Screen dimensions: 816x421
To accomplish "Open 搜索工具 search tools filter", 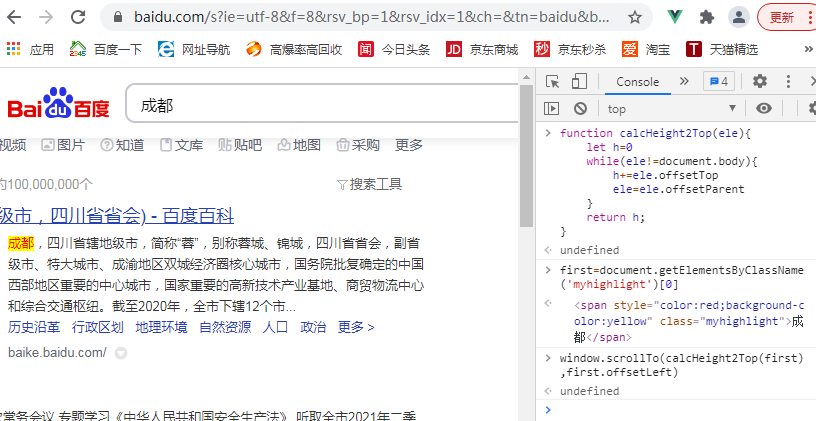I will coord(370,184).
